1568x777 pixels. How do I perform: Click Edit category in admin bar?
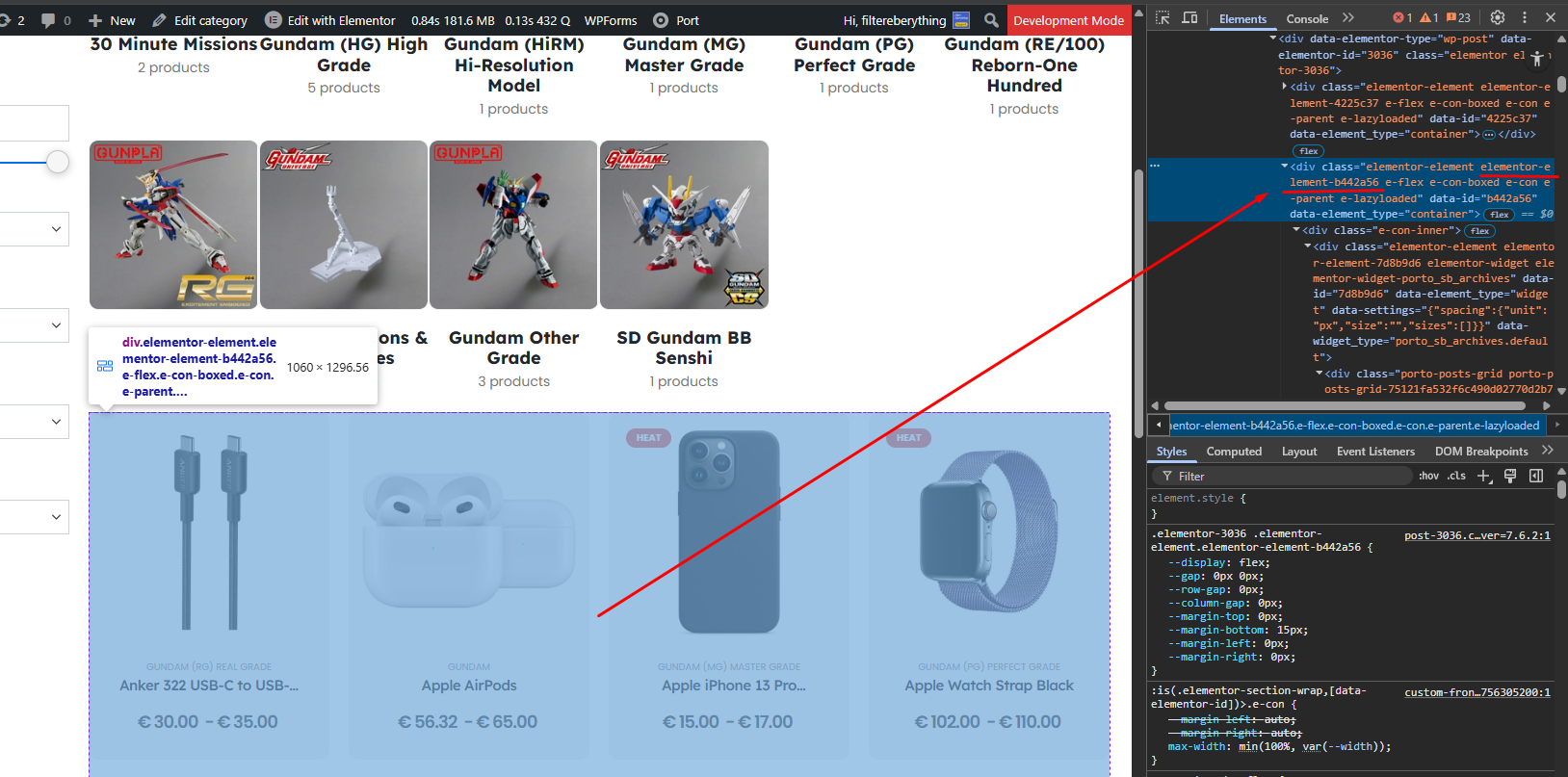pos(199,20)
